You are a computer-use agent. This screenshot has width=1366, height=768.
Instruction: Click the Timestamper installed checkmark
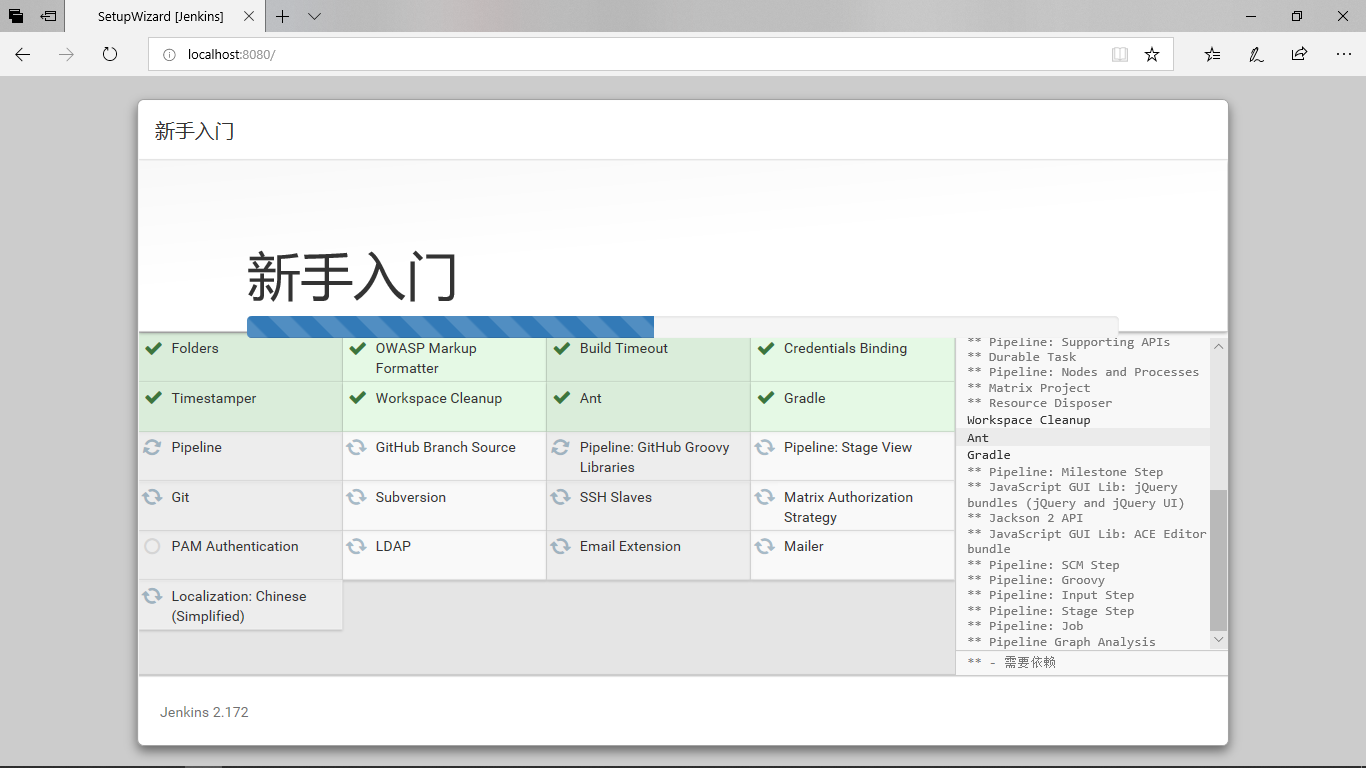point(153,398)
